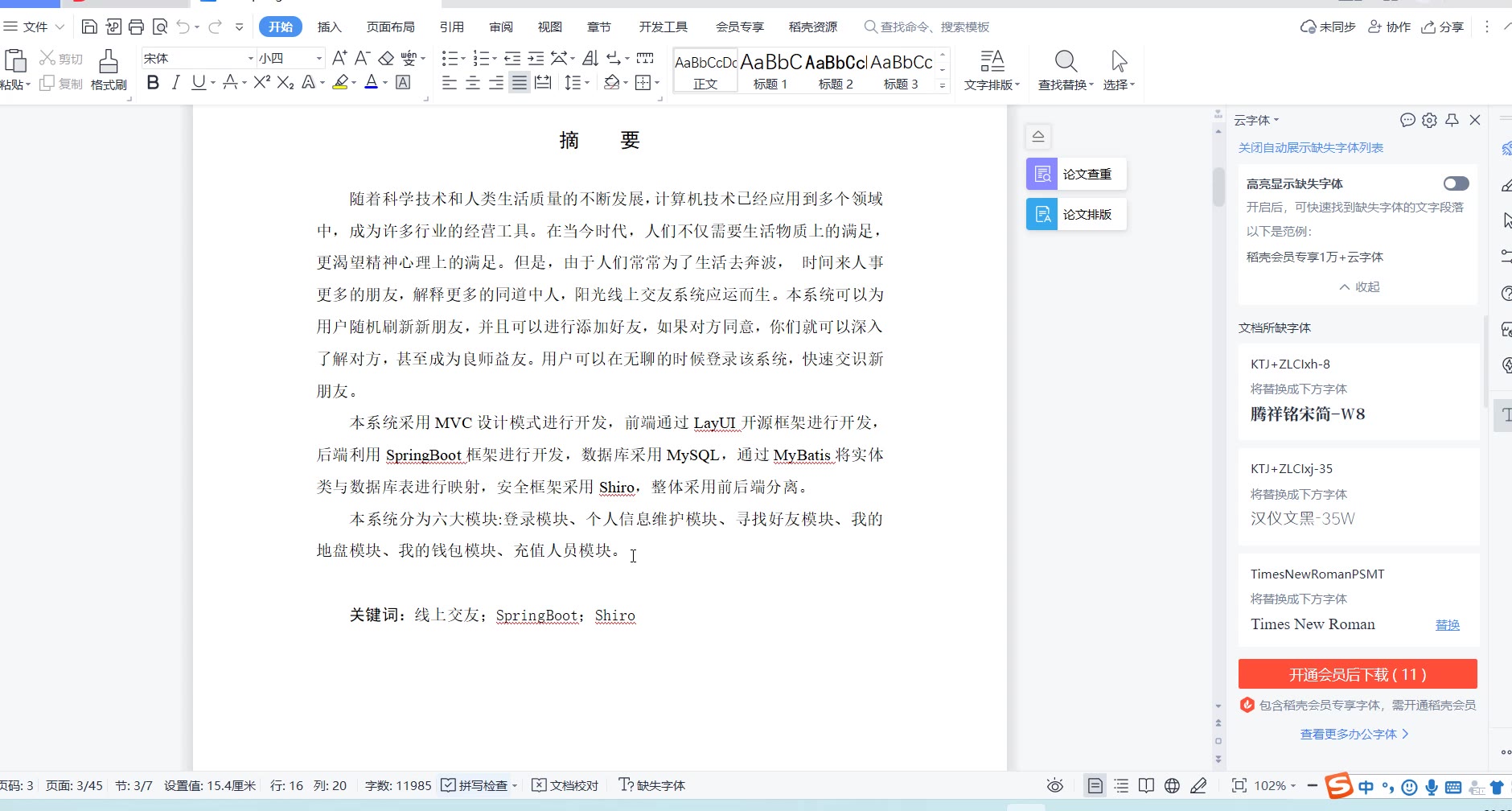This screenshot has width=1512, height=811.
Task: Open font name dropdown showing 宋体
Action: pyautogui.click(x=250, y=58)
